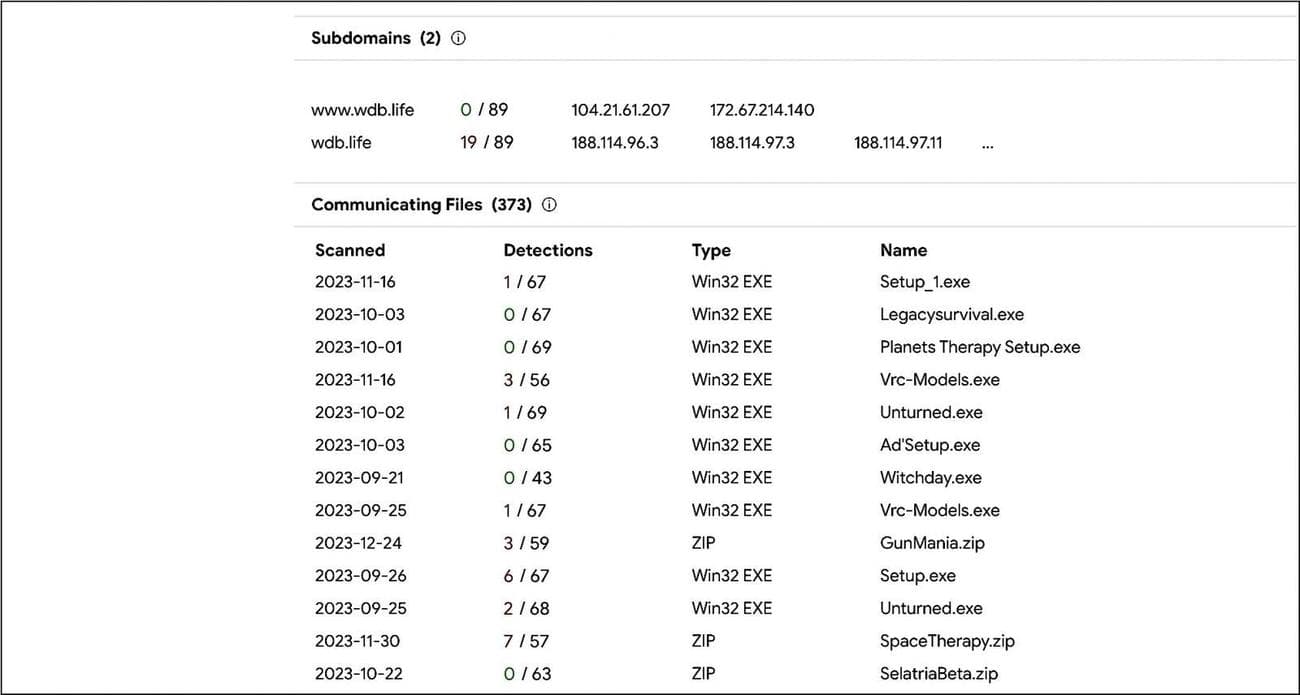Select IP address 188.114.97.11
Image resolution: width=1300 pixels, height=695 pixels.
point(898,143)
